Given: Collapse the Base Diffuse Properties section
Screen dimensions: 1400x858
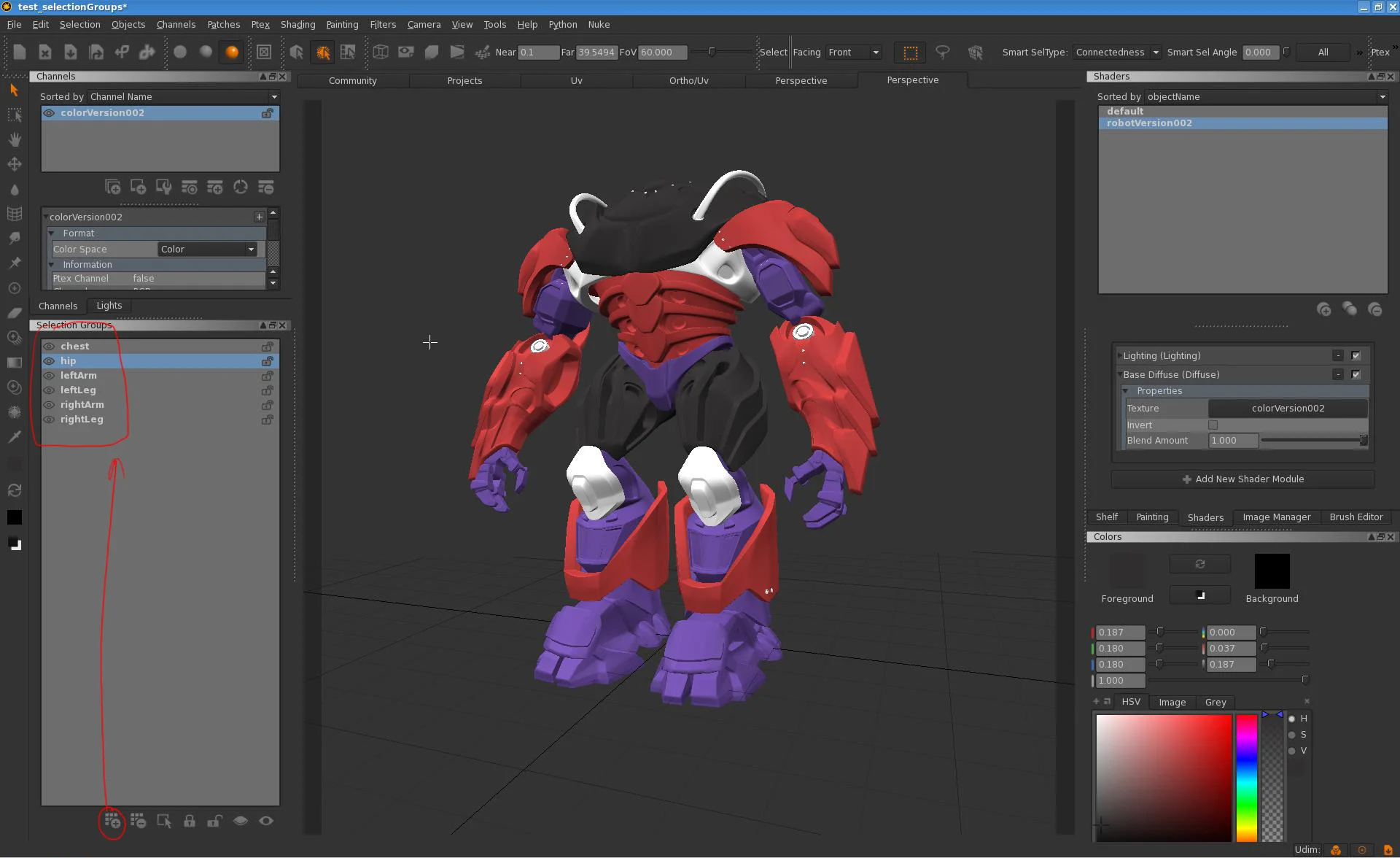Looking at the screenshot, I should [1126, 391].
